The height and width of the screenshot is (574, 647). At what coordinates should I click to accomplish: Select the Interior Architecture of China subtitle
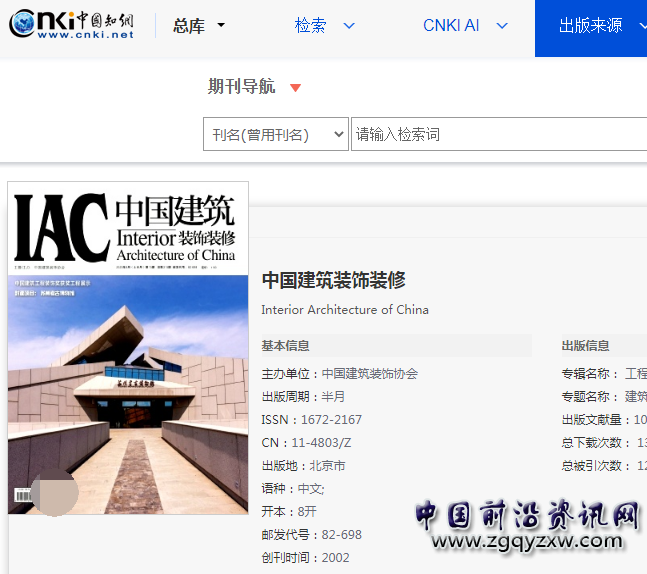tap(345, 310)
